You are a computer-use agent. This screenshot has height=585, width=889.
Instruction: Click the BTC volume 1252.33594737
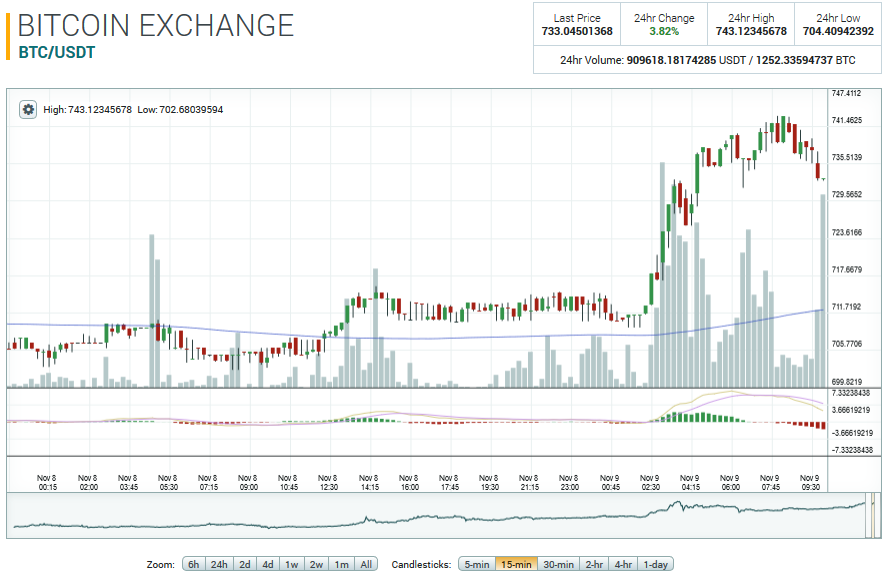pyautogui.click(x=794, y=60)
